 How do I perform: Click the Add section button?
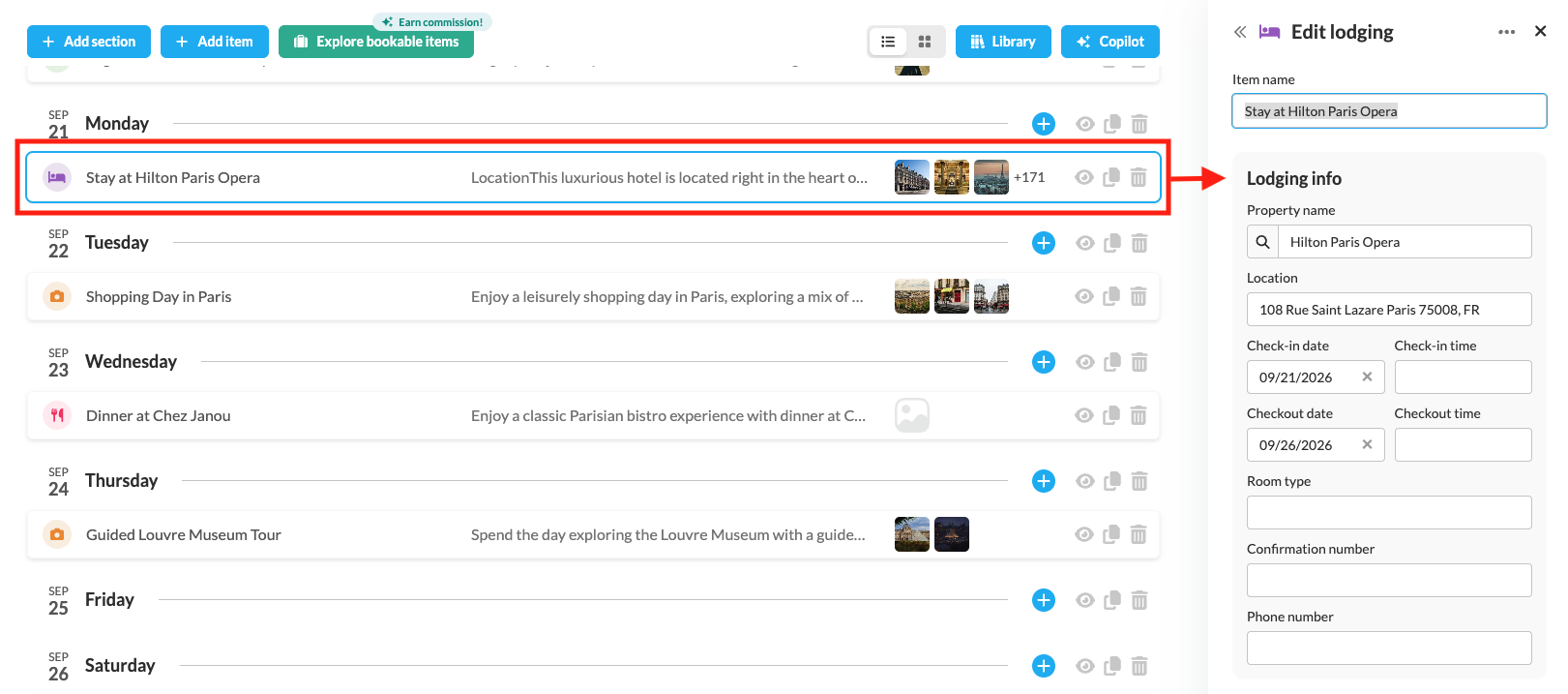(x=89, y=42)
